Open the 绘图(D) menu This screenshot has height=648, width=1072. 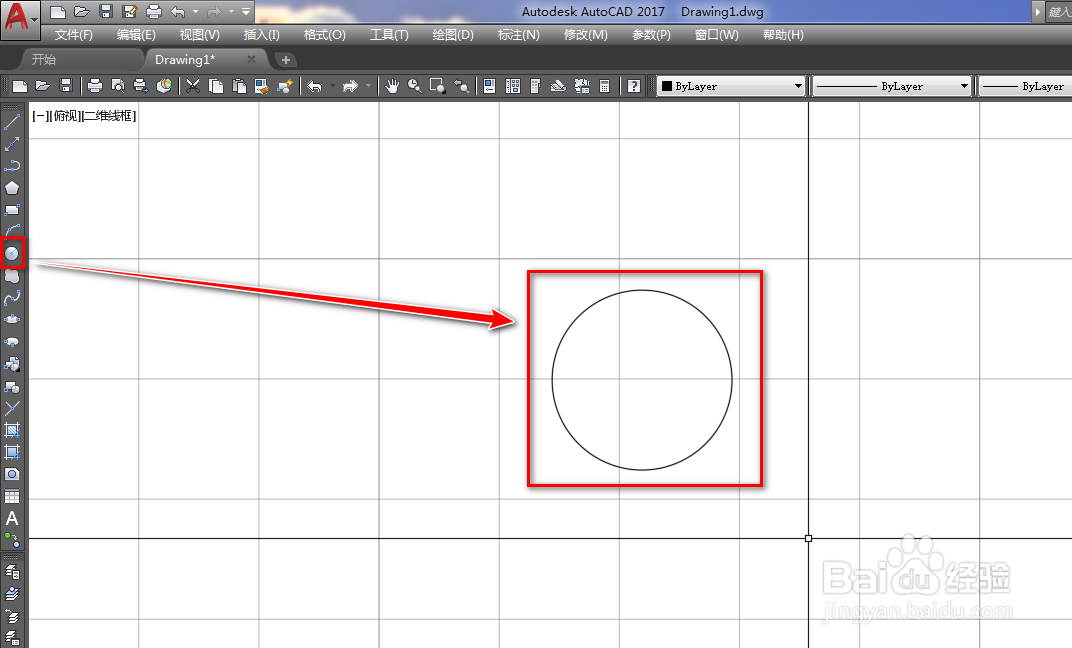coord(453,35)
